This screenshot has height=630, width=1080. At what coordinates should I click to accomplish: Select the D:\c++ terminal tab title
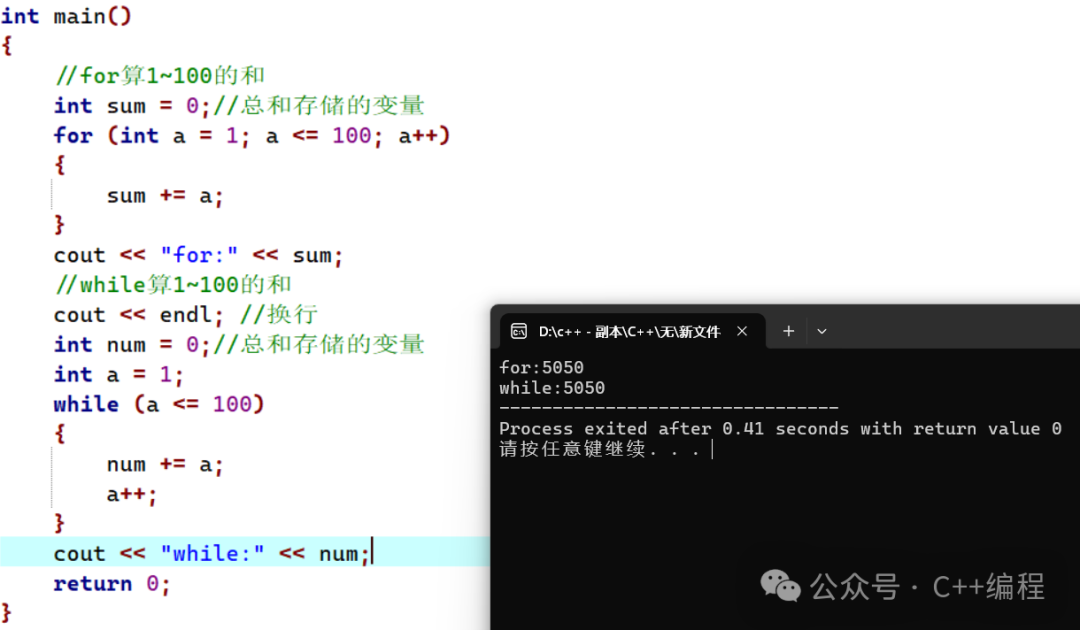click(629, 331)
